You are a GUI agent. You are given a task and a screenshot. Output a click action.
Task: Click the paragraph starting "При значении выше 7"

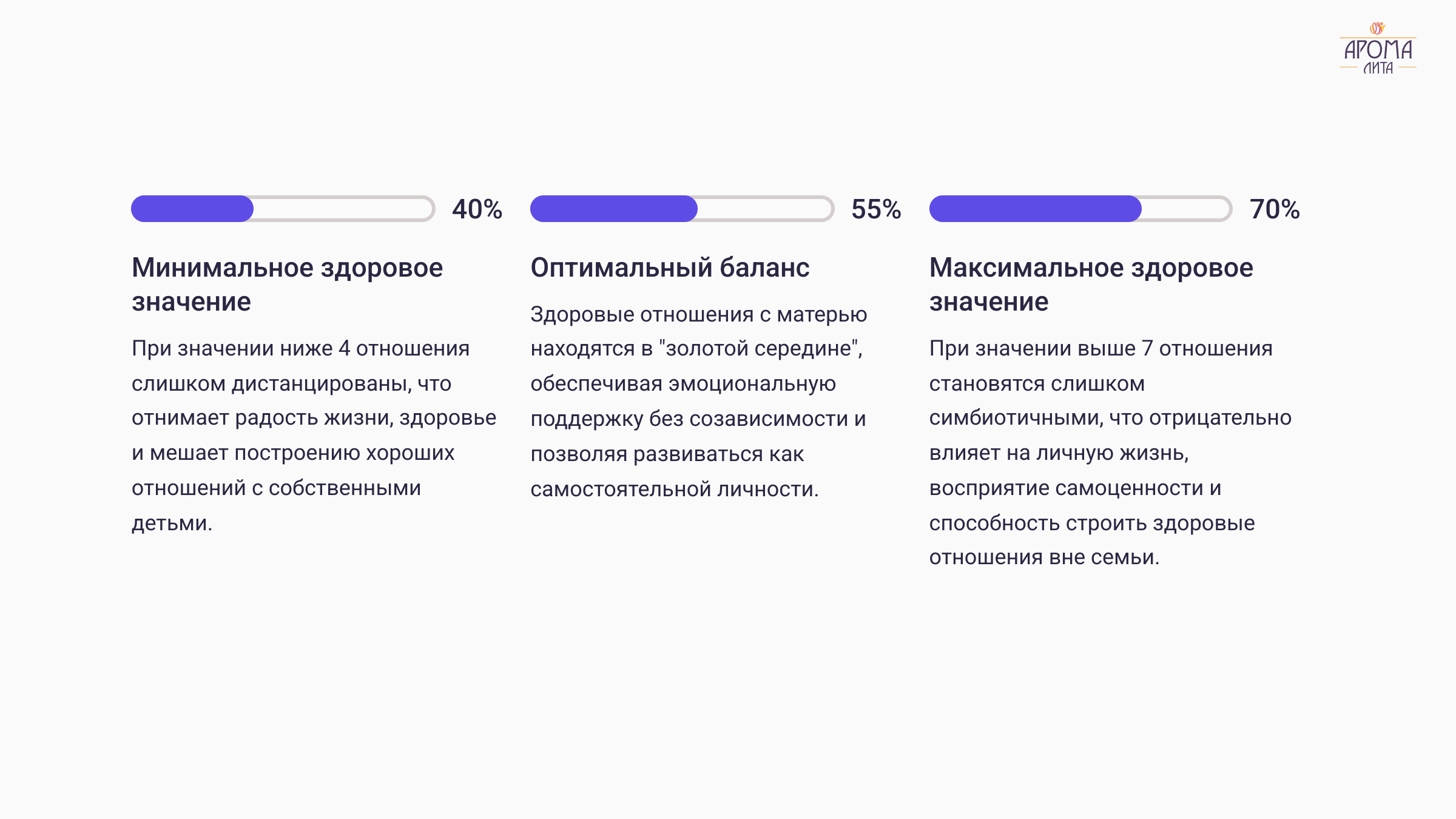click(x=1110, y=452)
